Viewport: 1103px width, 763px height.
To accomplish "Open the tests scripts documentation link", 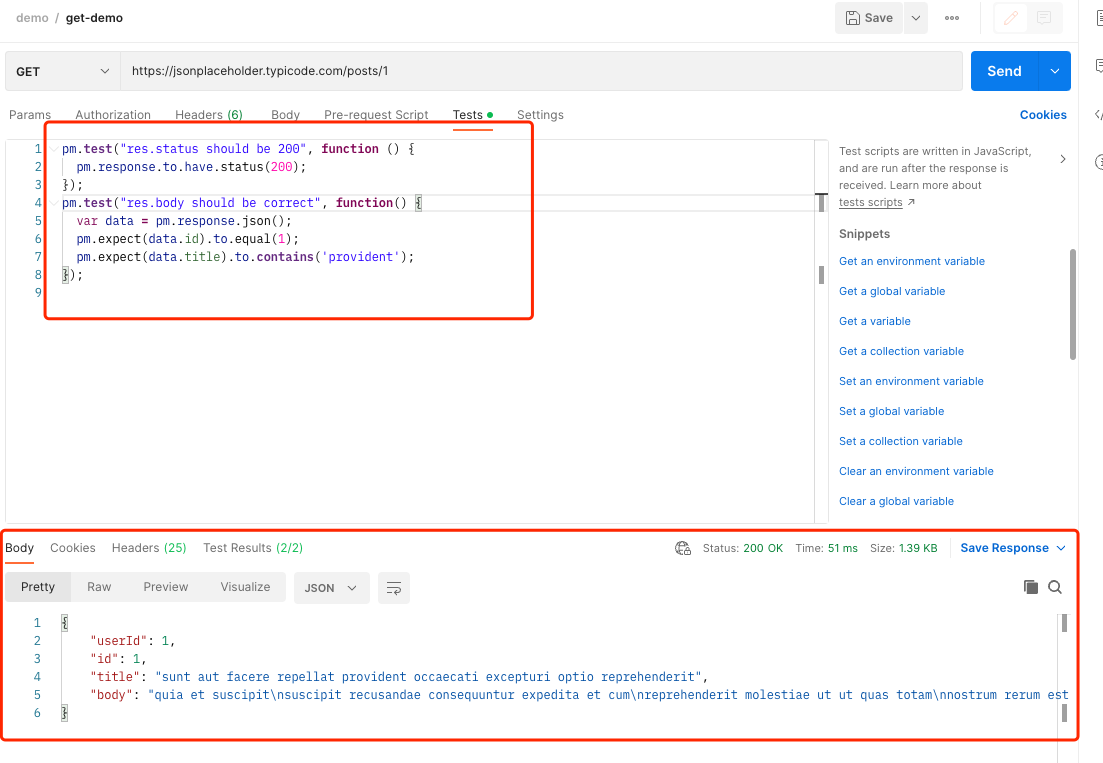I will point(871,203).
